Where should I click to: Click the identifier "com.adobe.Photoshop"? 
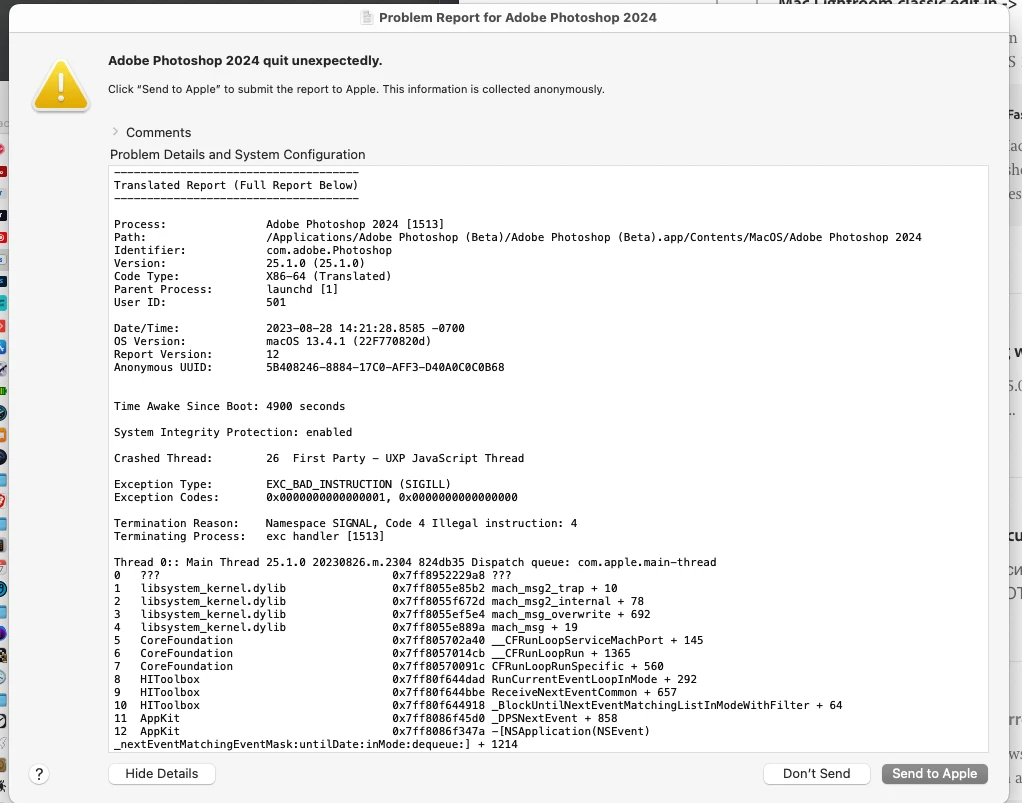coord(329,250)
